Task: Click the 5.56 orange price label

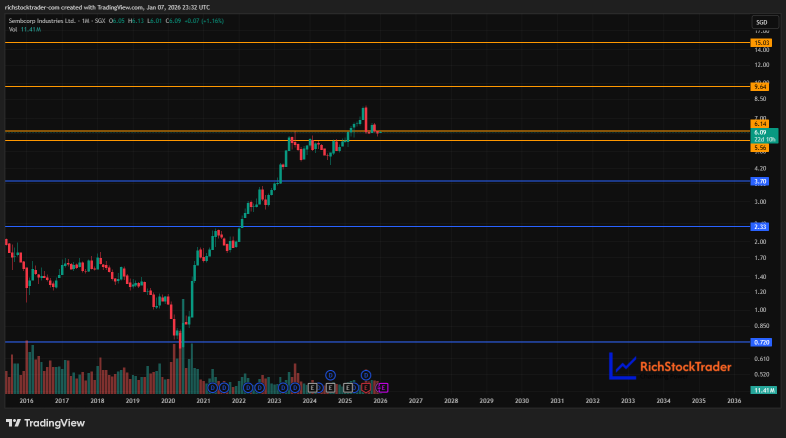Action: coord(760,148)
